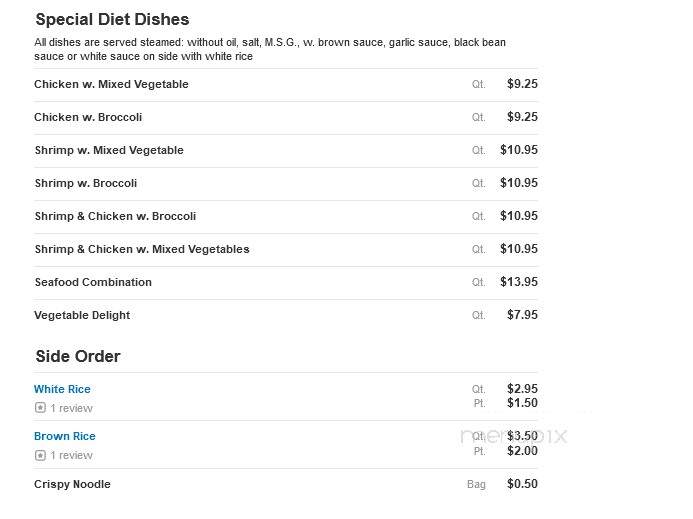Select Chicken w. Mixed Vegetable dish
The width and height of the screenshot is (693, 519).
[111, 84]
